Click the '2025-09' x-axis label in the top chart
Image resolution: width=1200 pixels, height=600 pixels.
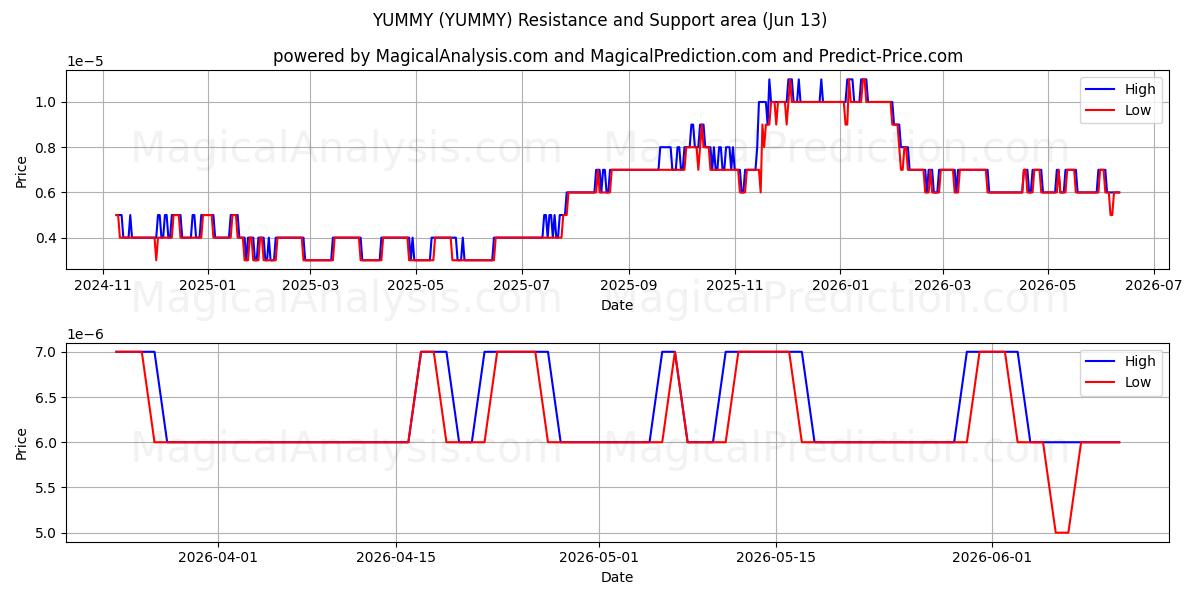629,285
